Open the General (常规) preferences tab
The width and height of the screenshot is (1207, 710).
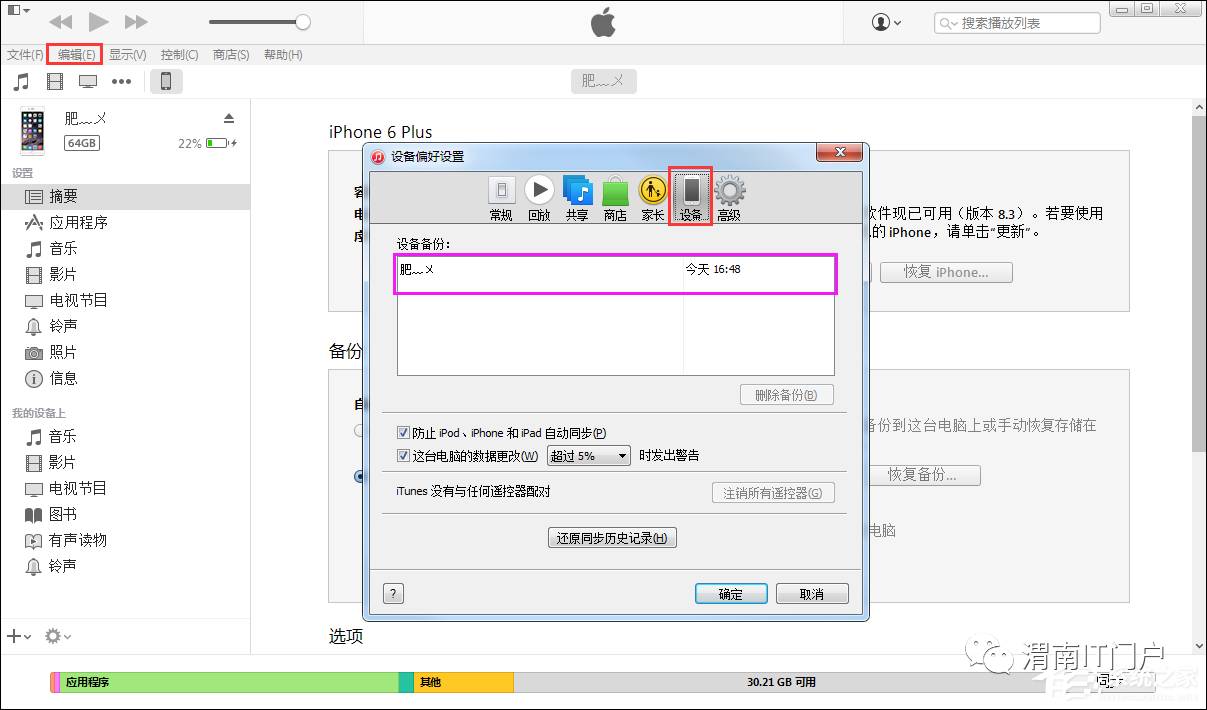tap(501, 198)
